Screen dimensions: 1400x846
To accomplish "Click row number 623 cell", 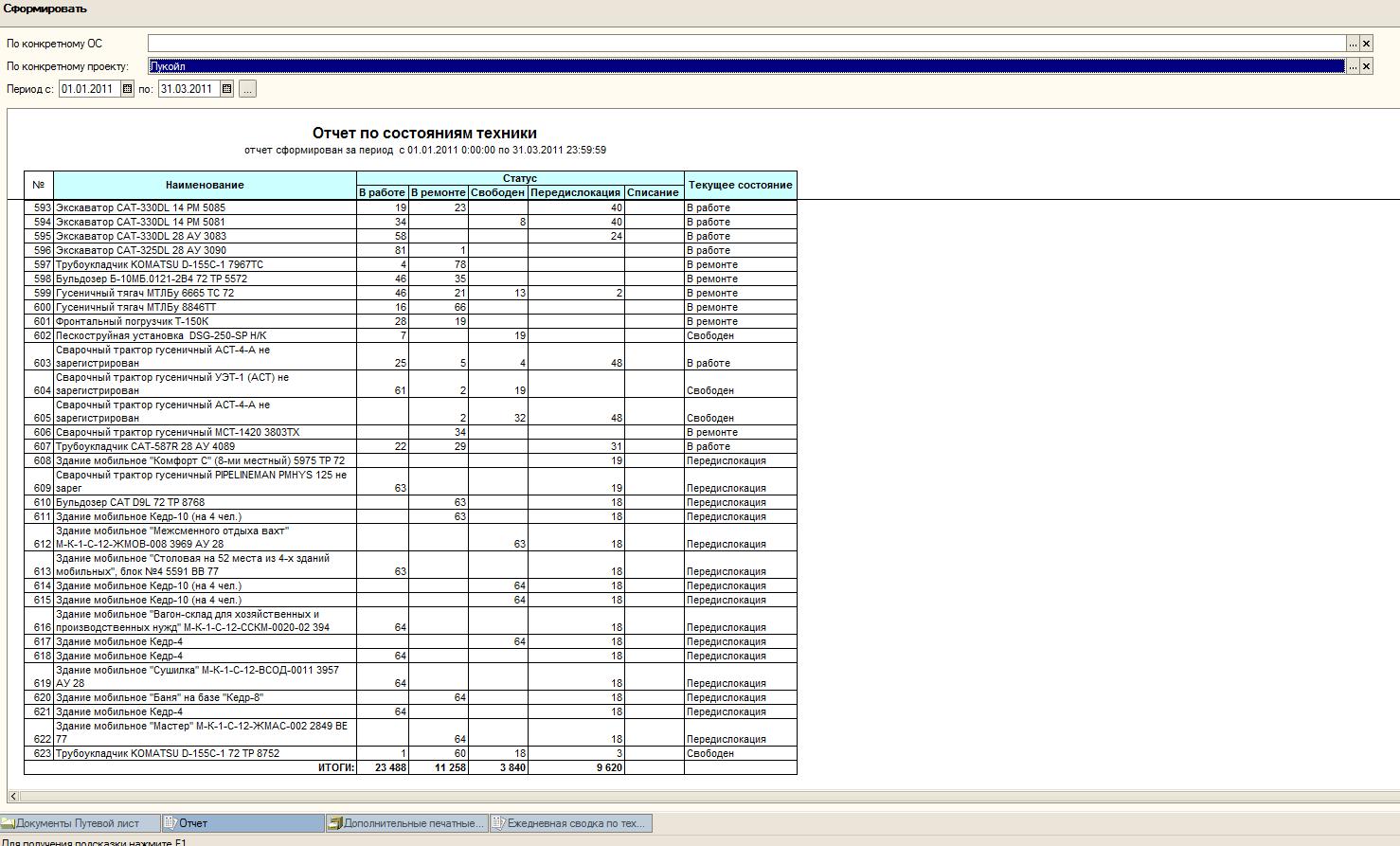I will point(39,753).
